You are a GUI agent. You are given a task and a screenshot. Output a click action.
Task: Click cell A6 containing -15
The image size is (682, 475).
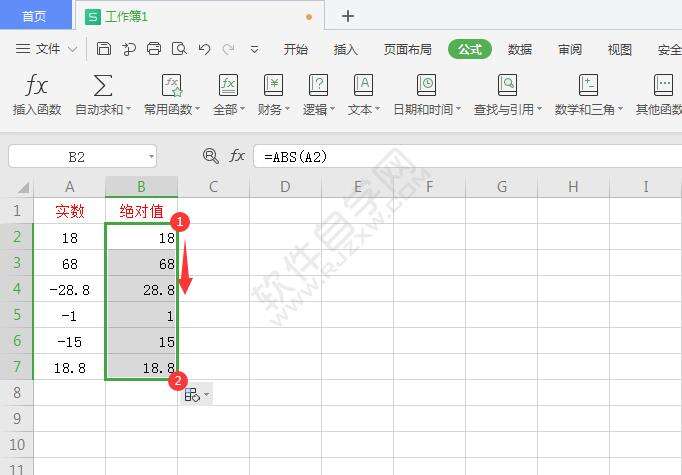(70, 341)
